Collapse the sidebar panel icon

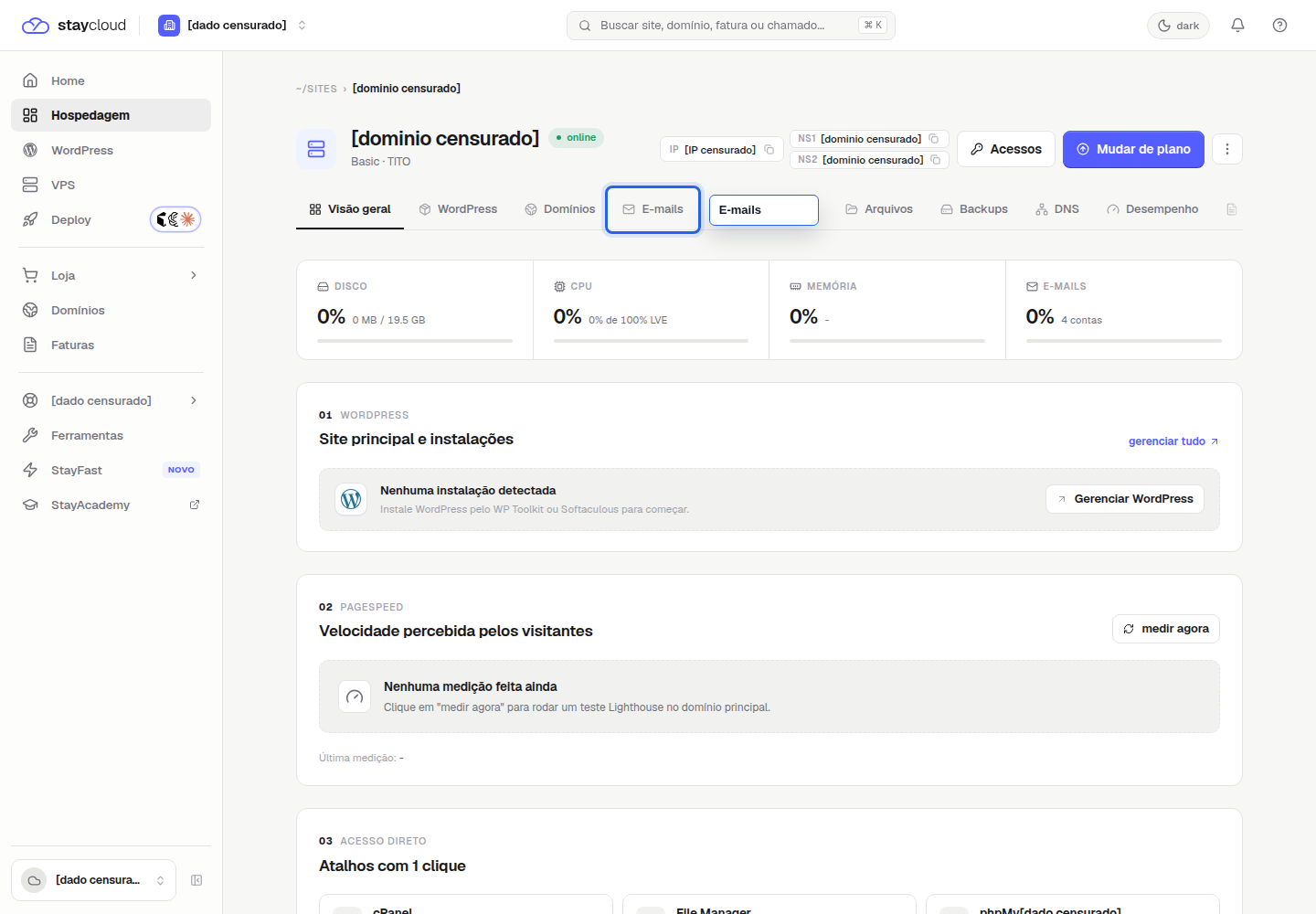[x=196, y=880]
